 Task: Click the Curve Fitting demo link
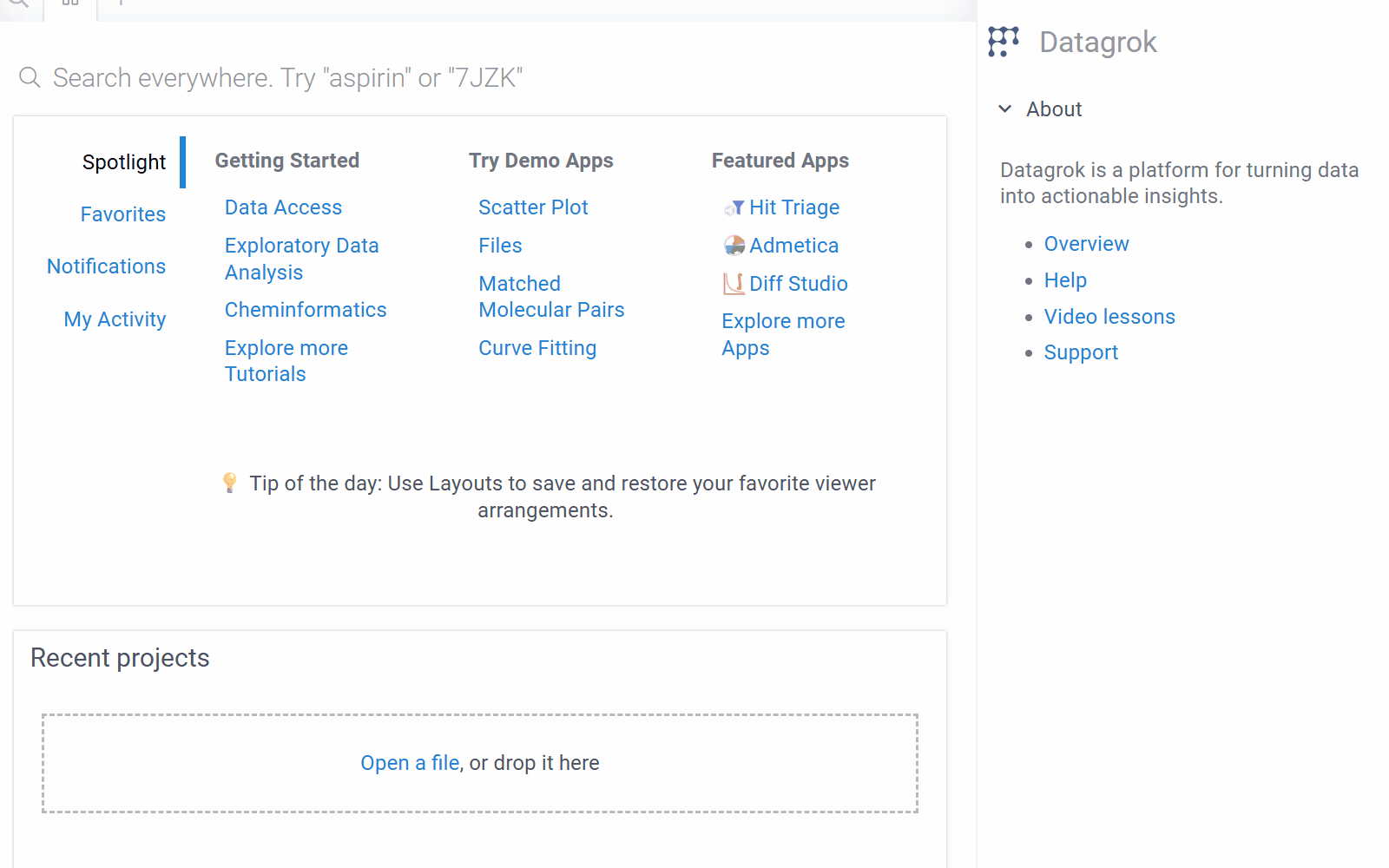click(x=537, y=348)
